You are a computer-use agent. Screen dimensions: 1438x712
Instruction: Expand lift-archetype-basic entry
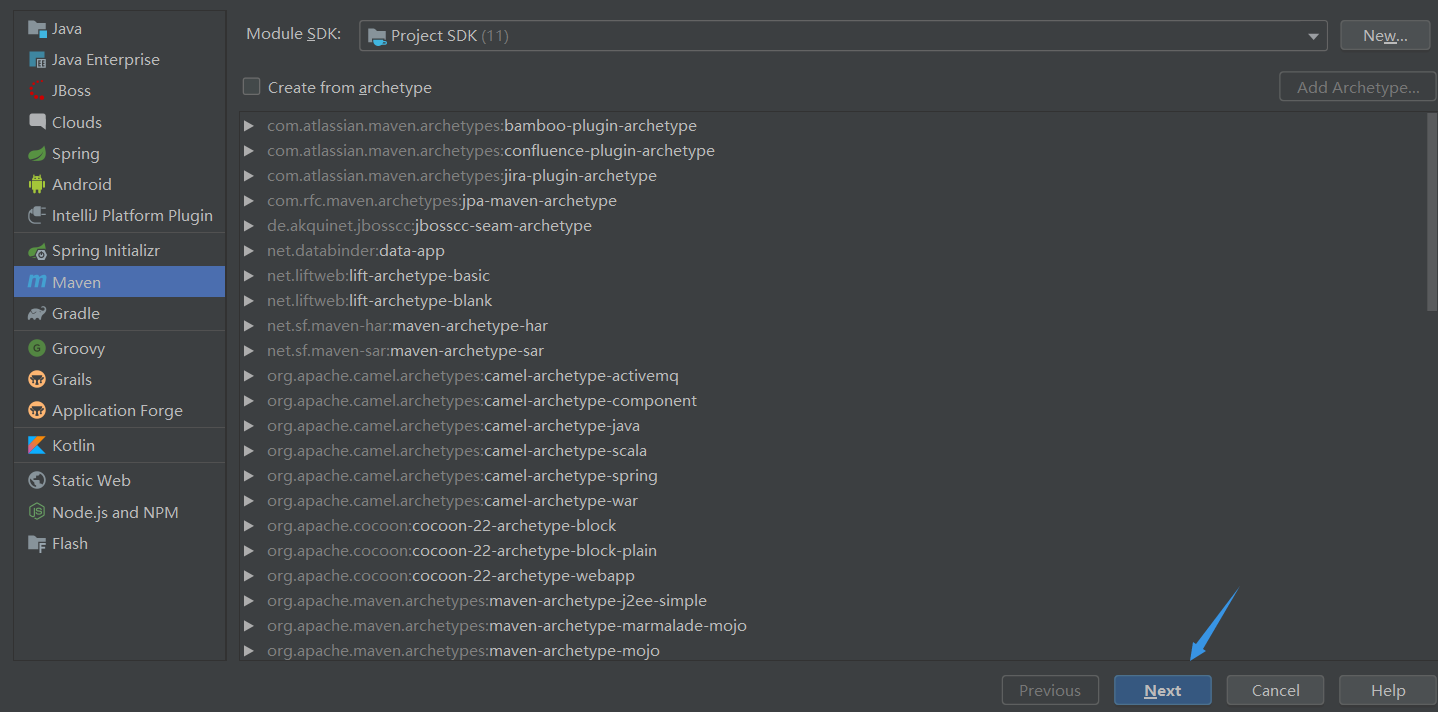point(249,276)
